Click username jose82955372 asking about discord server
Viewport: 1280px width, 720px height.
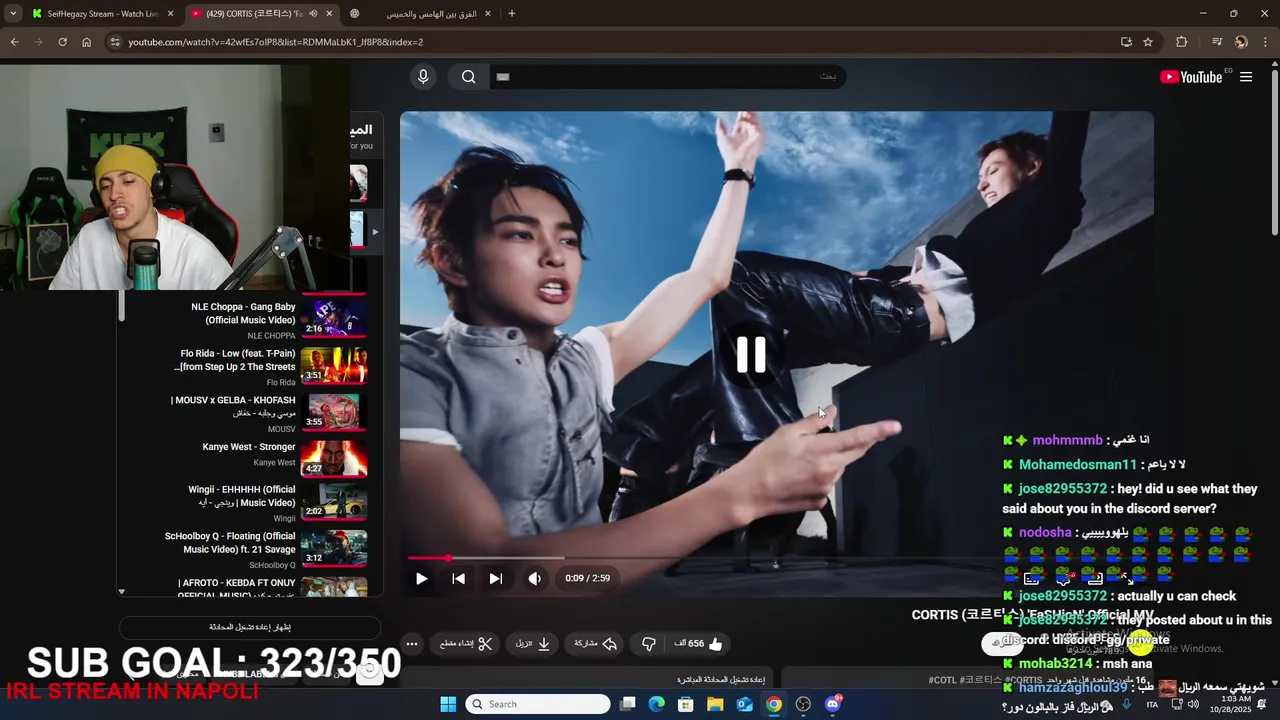[x=1063, y=489]
